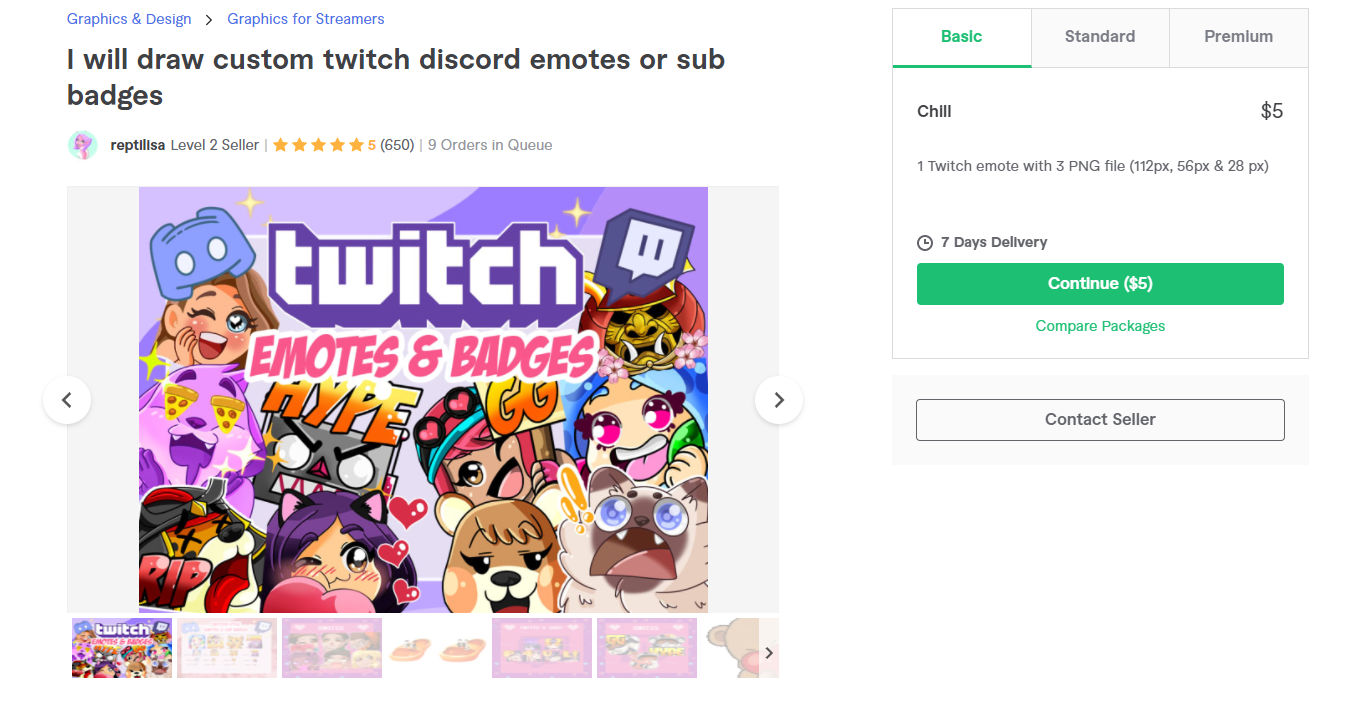1369x716 pixels.
Task: Click Contact Seller button
Action: 1100,420
